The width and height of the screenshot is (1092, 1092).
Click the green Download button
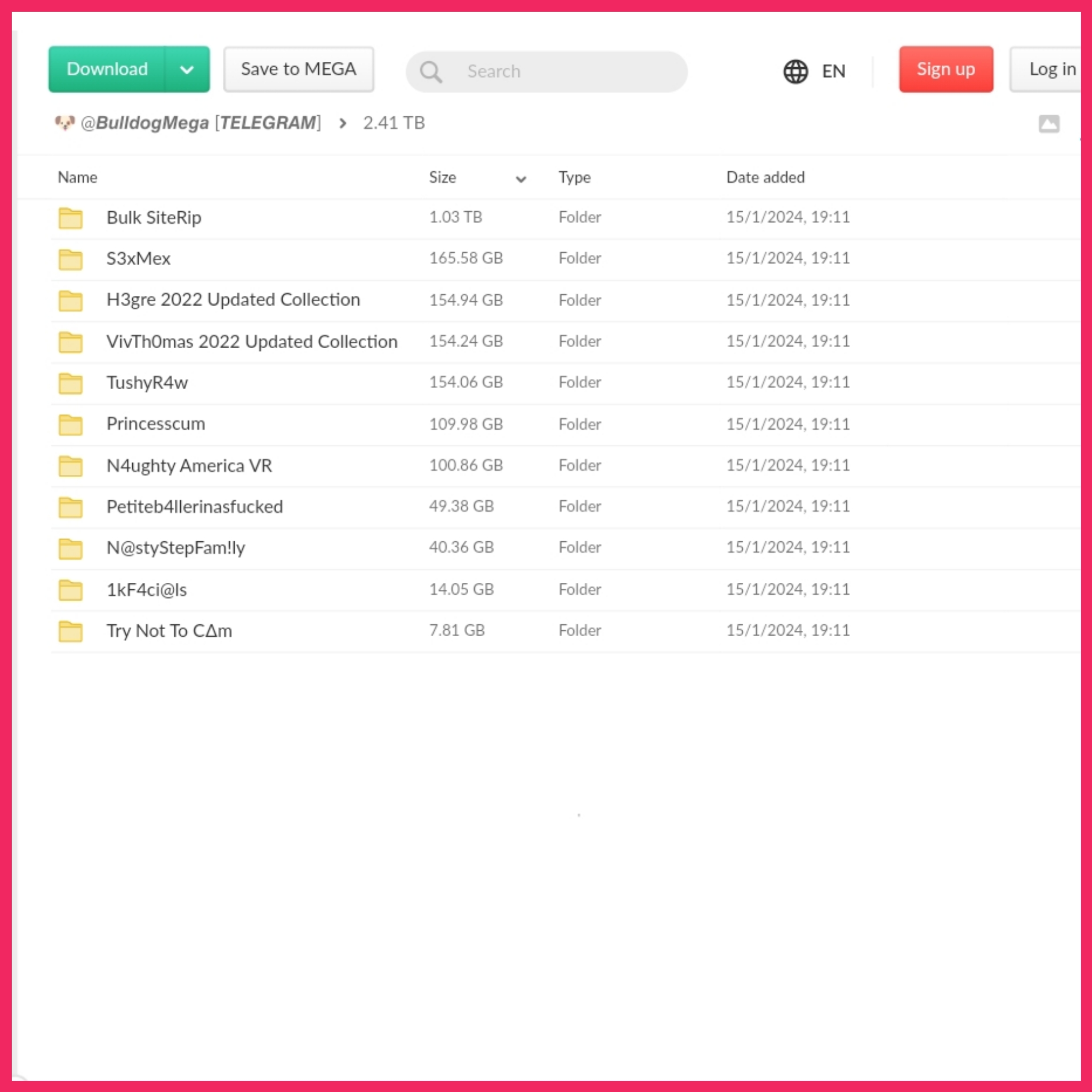pyautogui.click(x=107, y=69)
